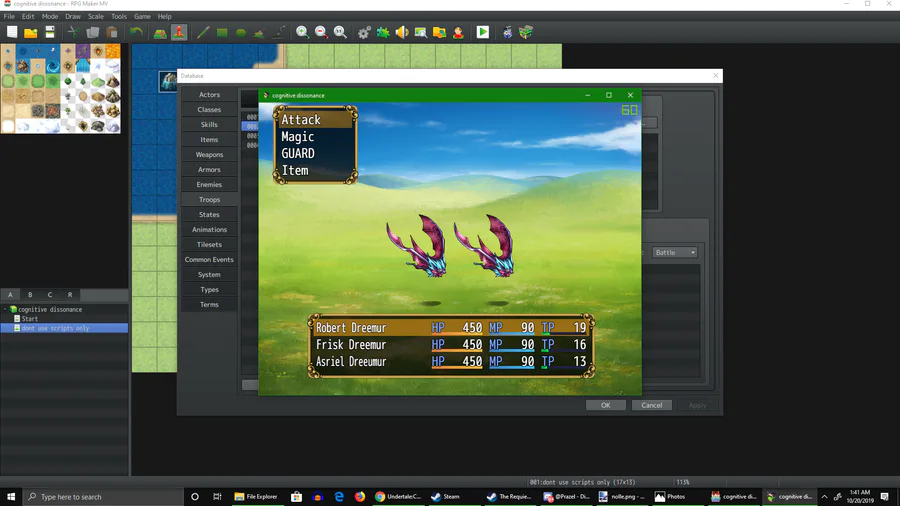The height and width of the screenshot is (506, 900).
Task: Open the Game menu
Action: coord(142,17)
